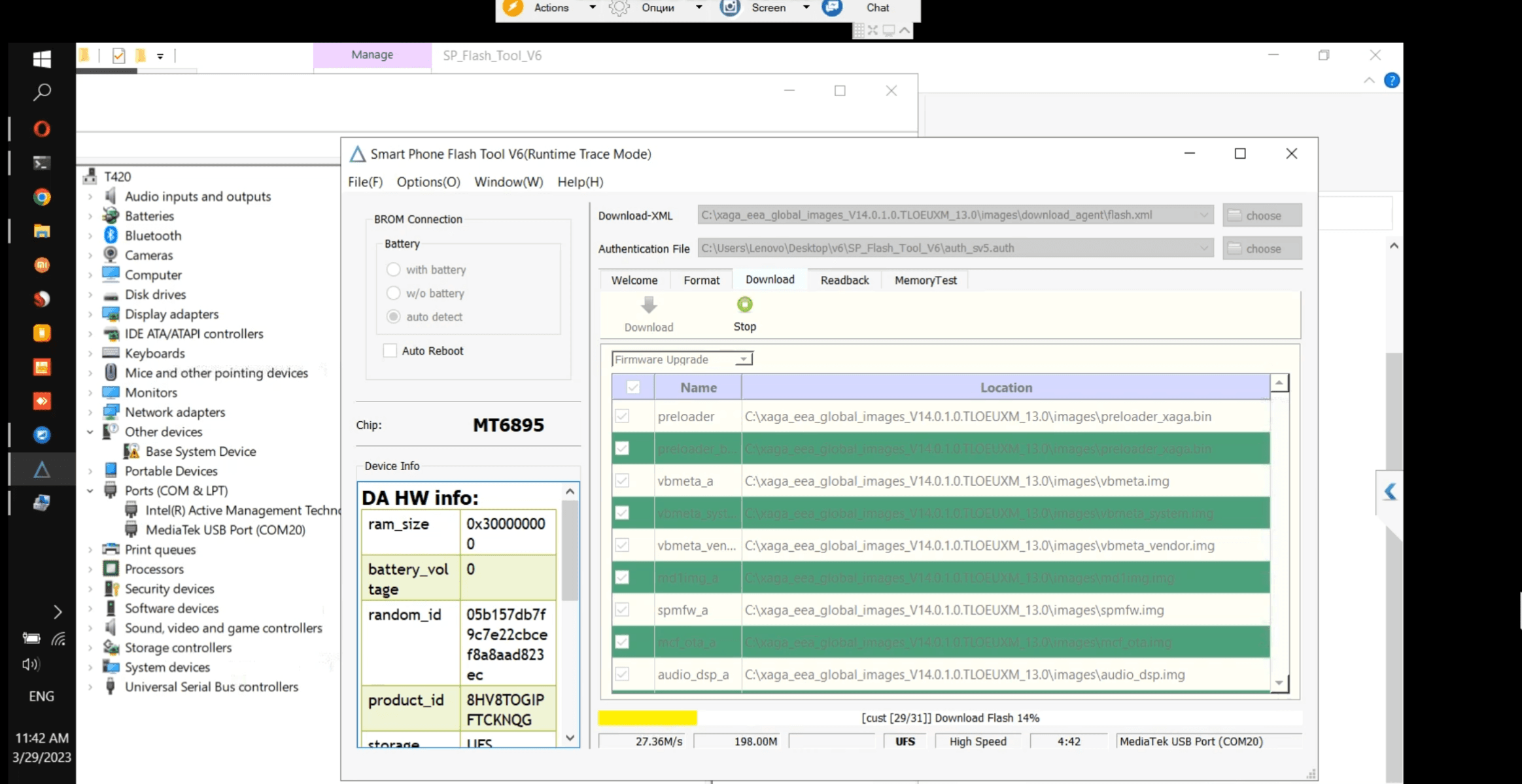This screenshot has height=784, width=1522.
Task: Open the Options(O) menu
Action: tap(428, 182)
